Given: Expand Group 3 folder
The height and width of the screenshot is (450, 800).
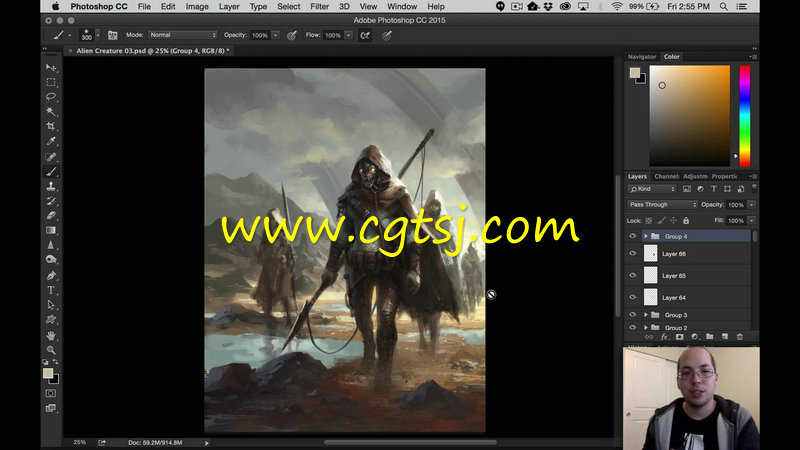Looking at the screenshot, I should 645,315.
